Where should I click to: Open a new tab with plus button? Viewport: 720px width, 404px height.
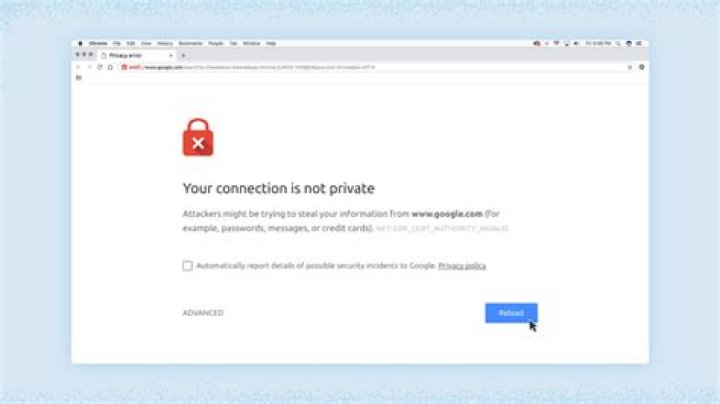pyautogui.click(x=183, y=56)
